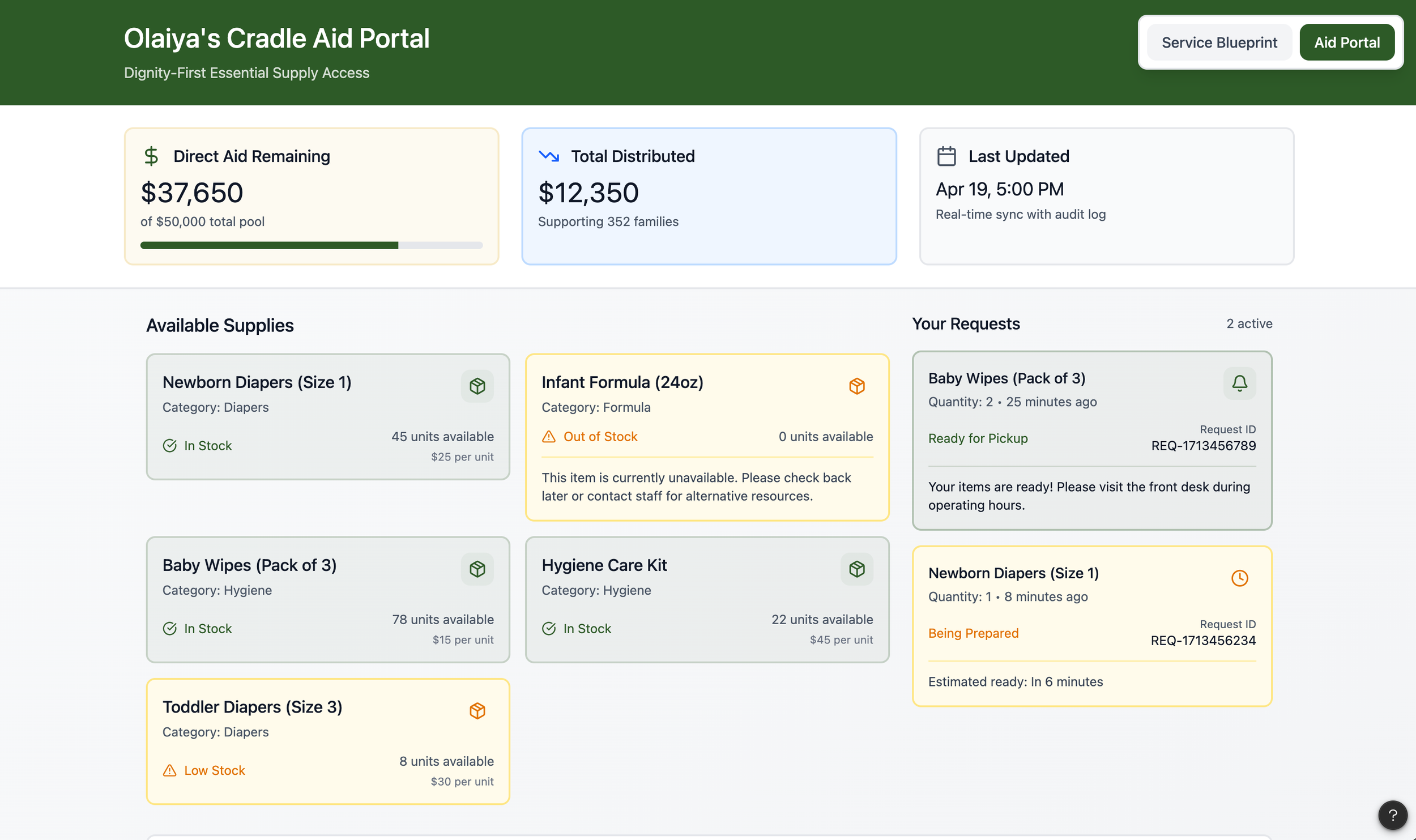1416x840 pixels.
Task: Select the Hygiene Care Kit supply card
Action: click(x=707, y=600)
